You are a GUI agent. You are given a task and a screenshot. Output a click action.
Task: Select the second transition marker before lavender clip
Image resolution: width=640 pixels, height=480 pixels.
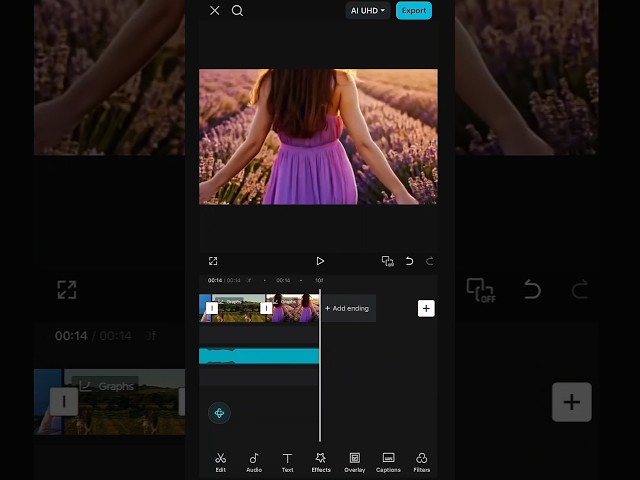[x=266, y=308]
